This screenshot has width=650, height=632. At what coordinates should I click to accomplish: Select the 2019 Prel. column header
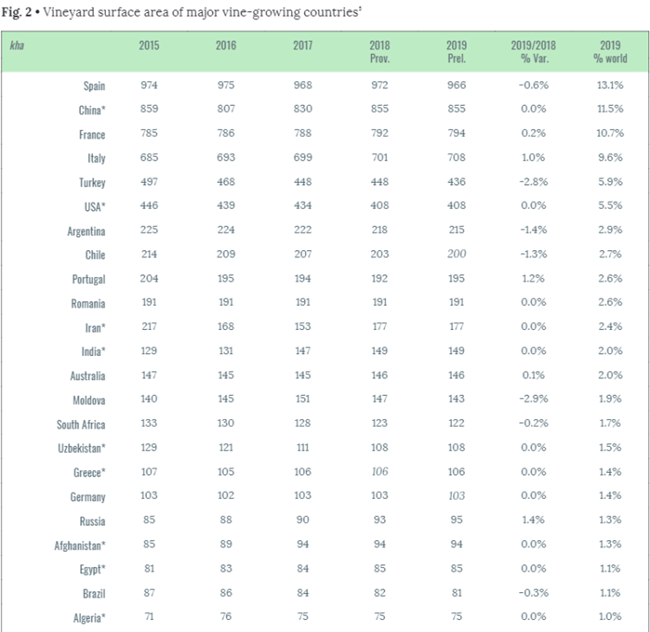pos(456,52)
